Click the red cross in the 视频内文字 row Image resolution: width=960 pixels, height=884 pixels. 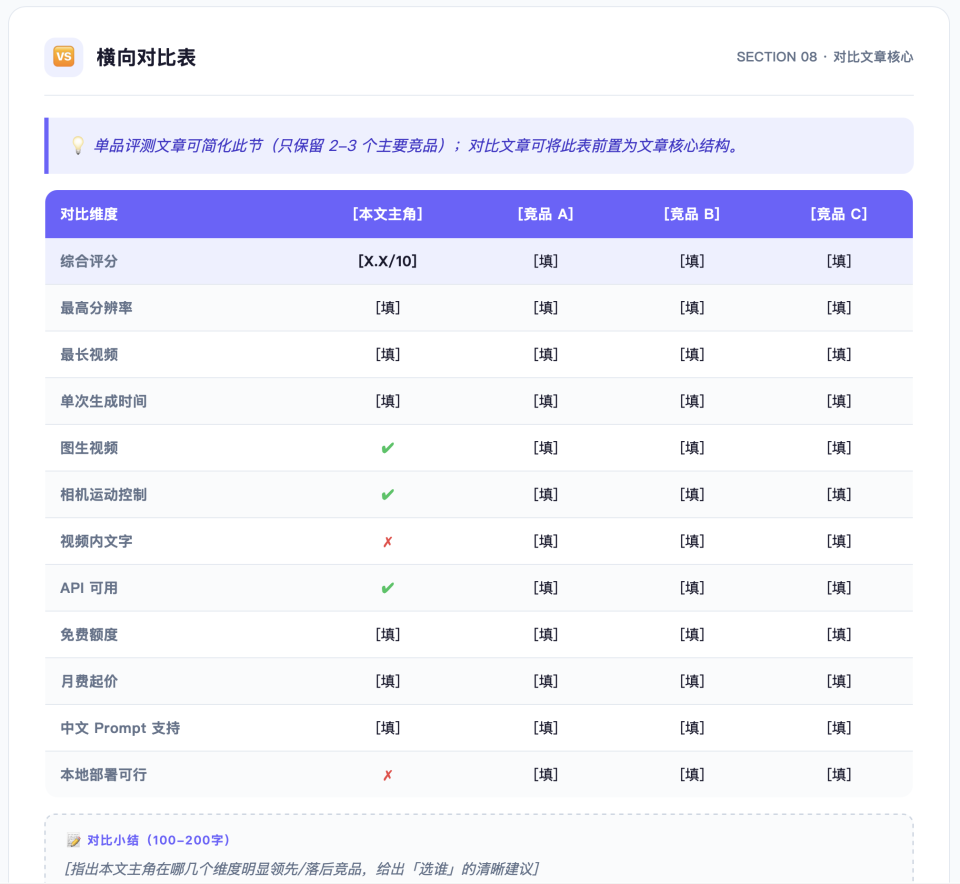coord(388,542)
